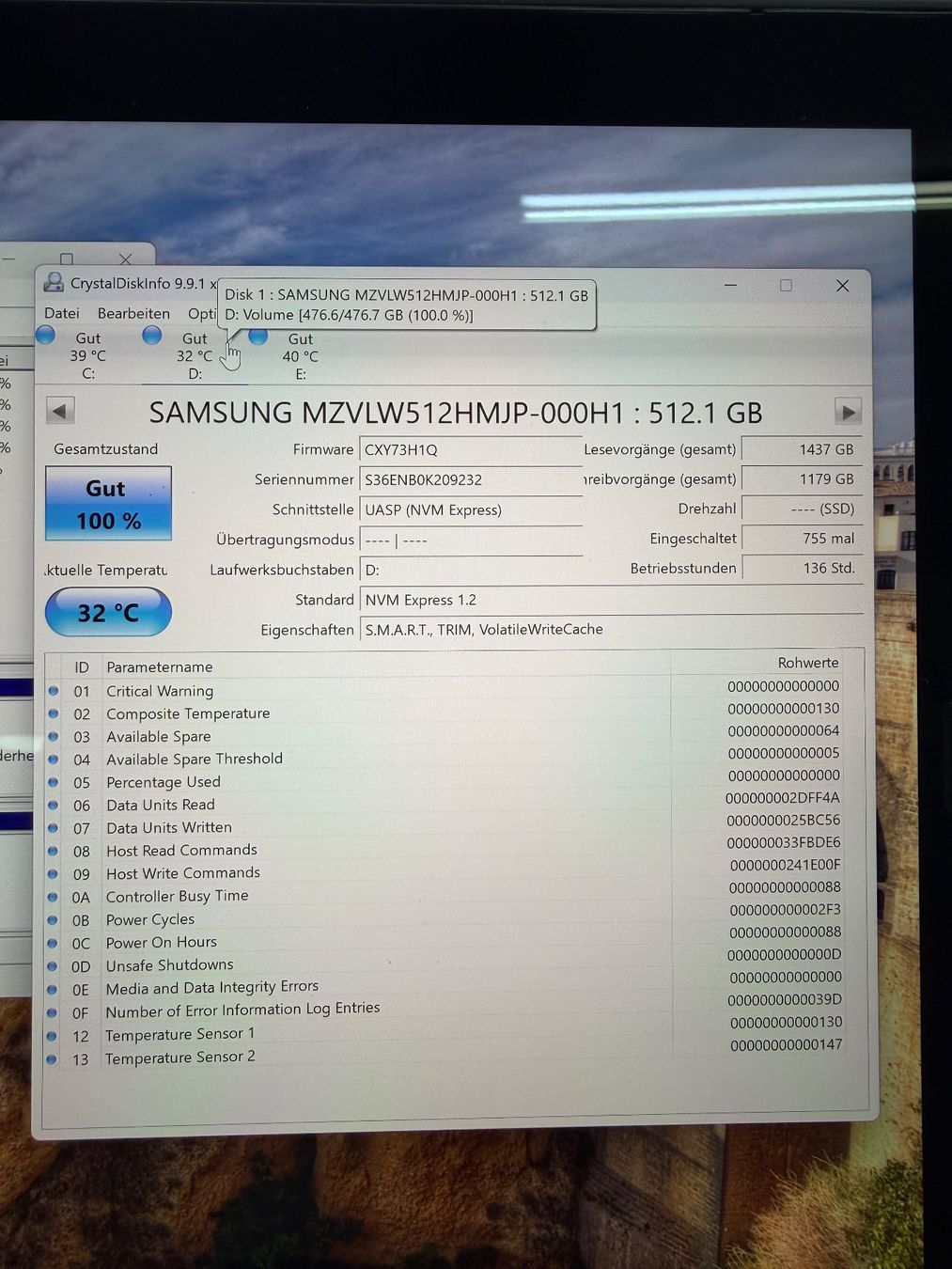Select the Power Cycles parameter name
The width and height of the screenshot is (952, 1269).
click(x=150, y=919)
